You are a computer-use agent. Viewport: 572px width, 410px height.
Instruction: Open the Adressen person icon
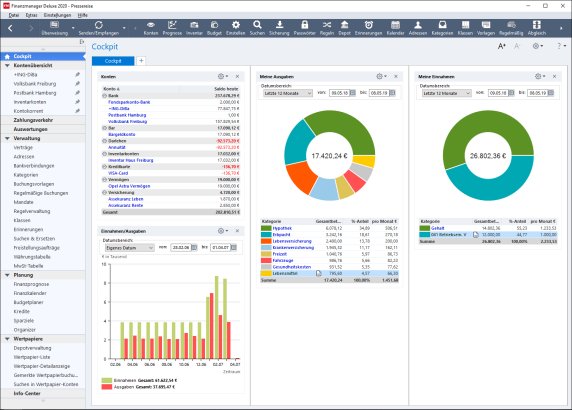point(418,25)
